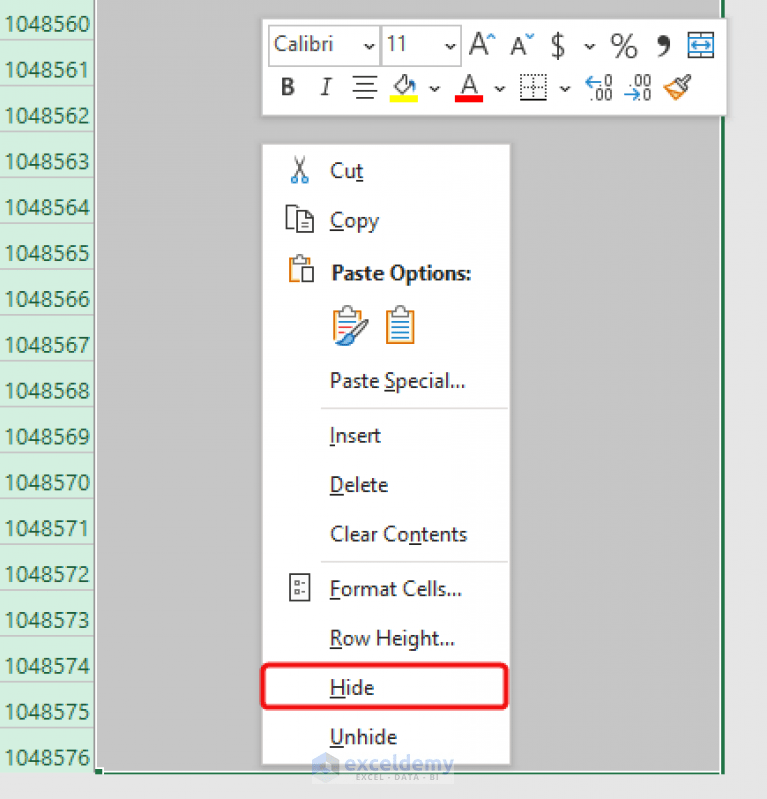This screenshot has width=767, height=799.
Task: Click the Increase Font Size icon
Action: [x=482, y=45]
